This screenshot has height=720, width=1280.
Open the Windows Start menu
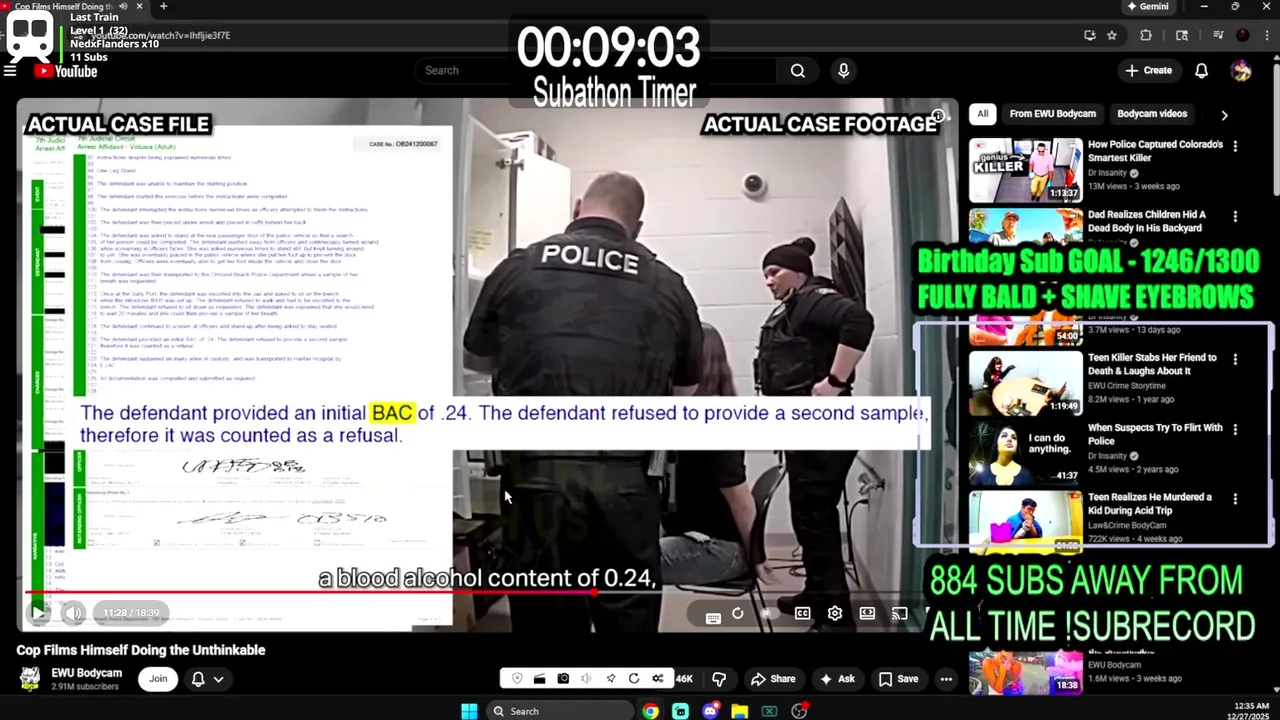pos(469,711)
